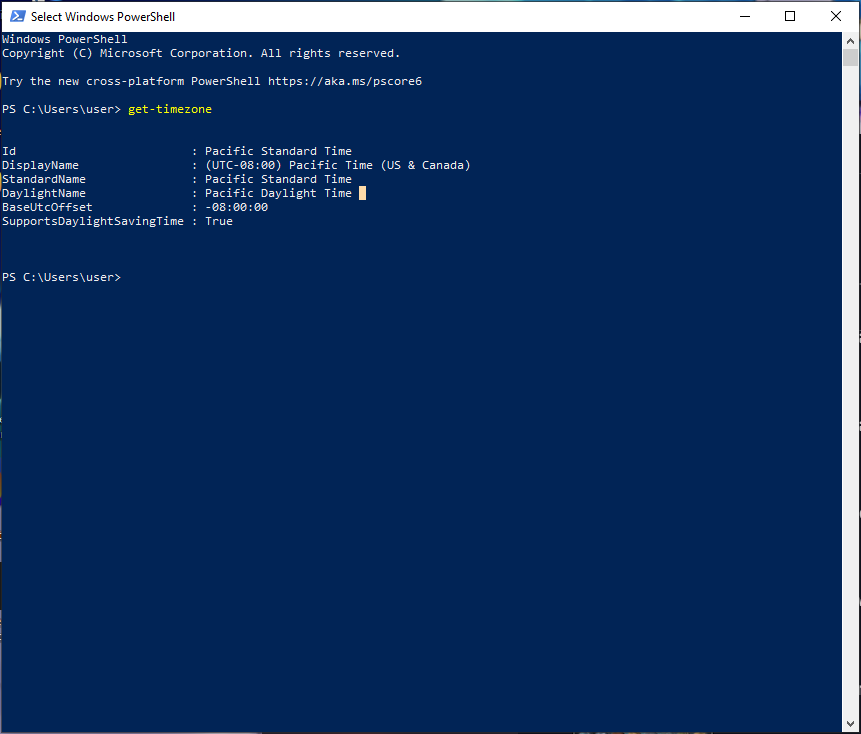Click the 'BaseUtcOffset' property label

[47, 207]
